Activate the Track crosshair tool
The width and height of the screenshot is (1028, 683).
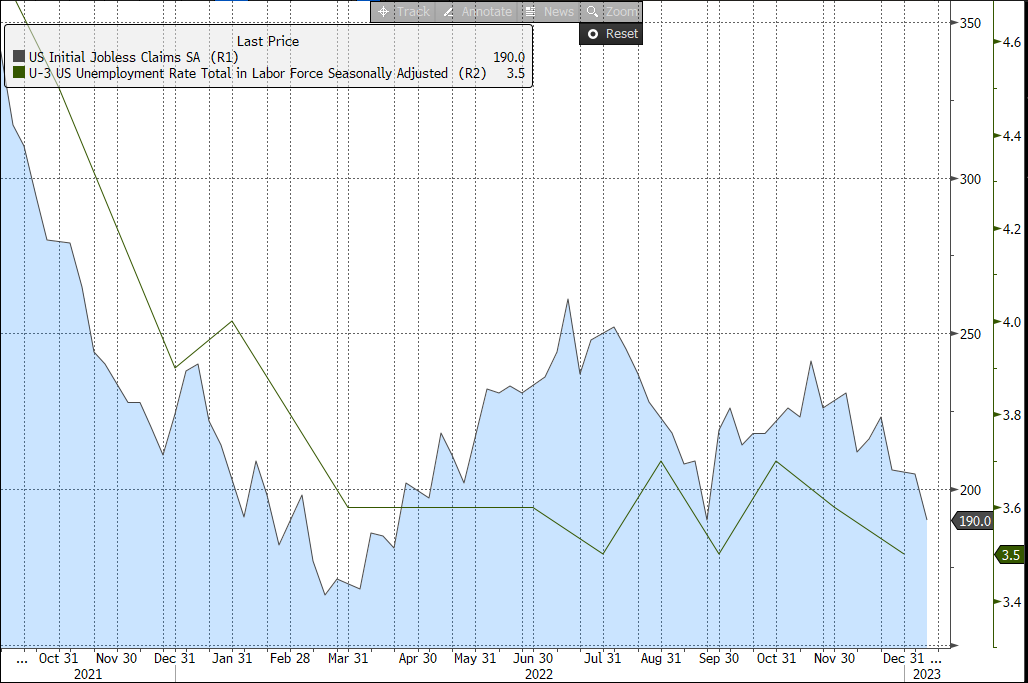pos(403,12)
